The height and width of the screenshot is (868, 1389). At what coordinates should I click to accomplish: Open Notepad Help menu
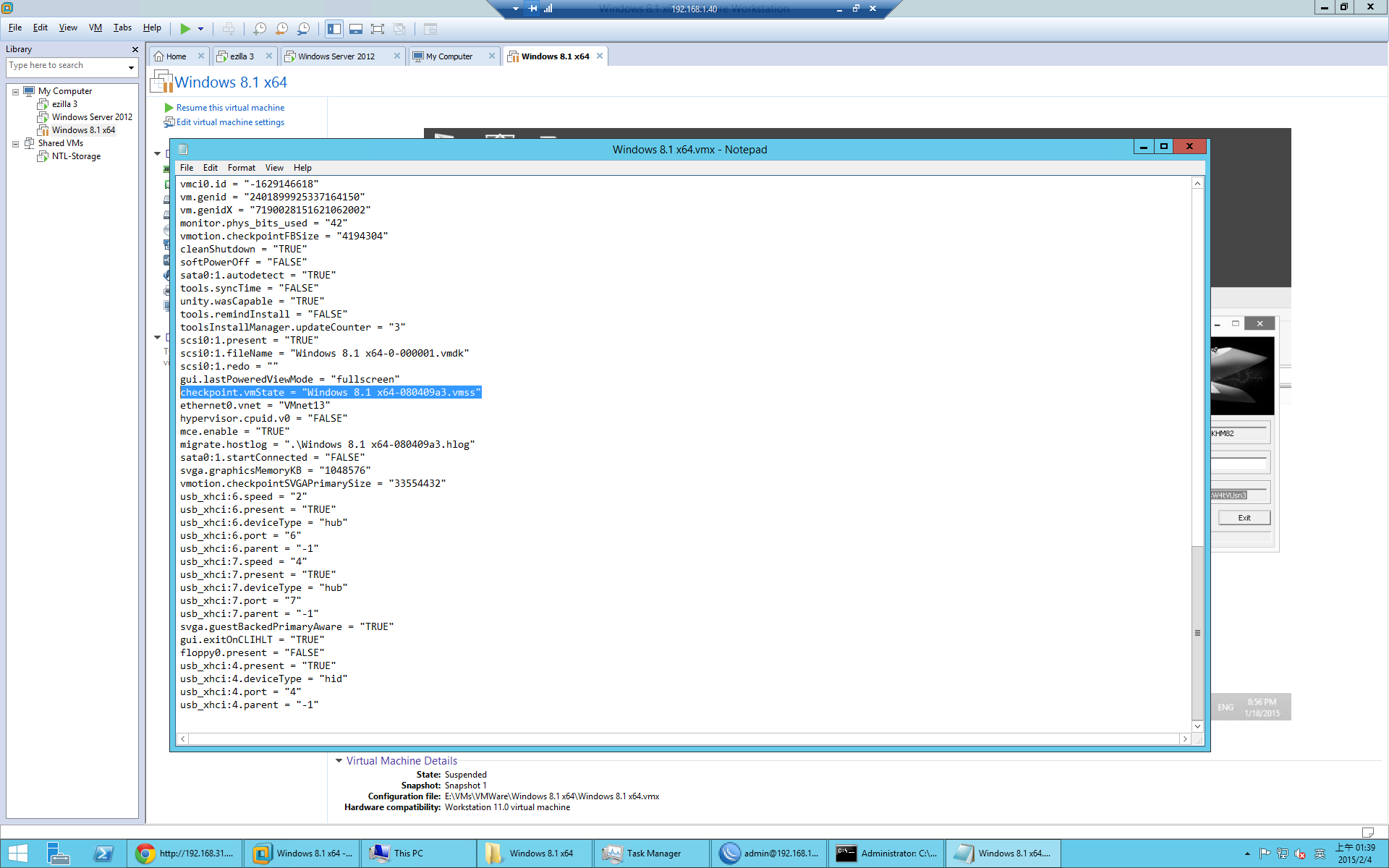point(302,168)
